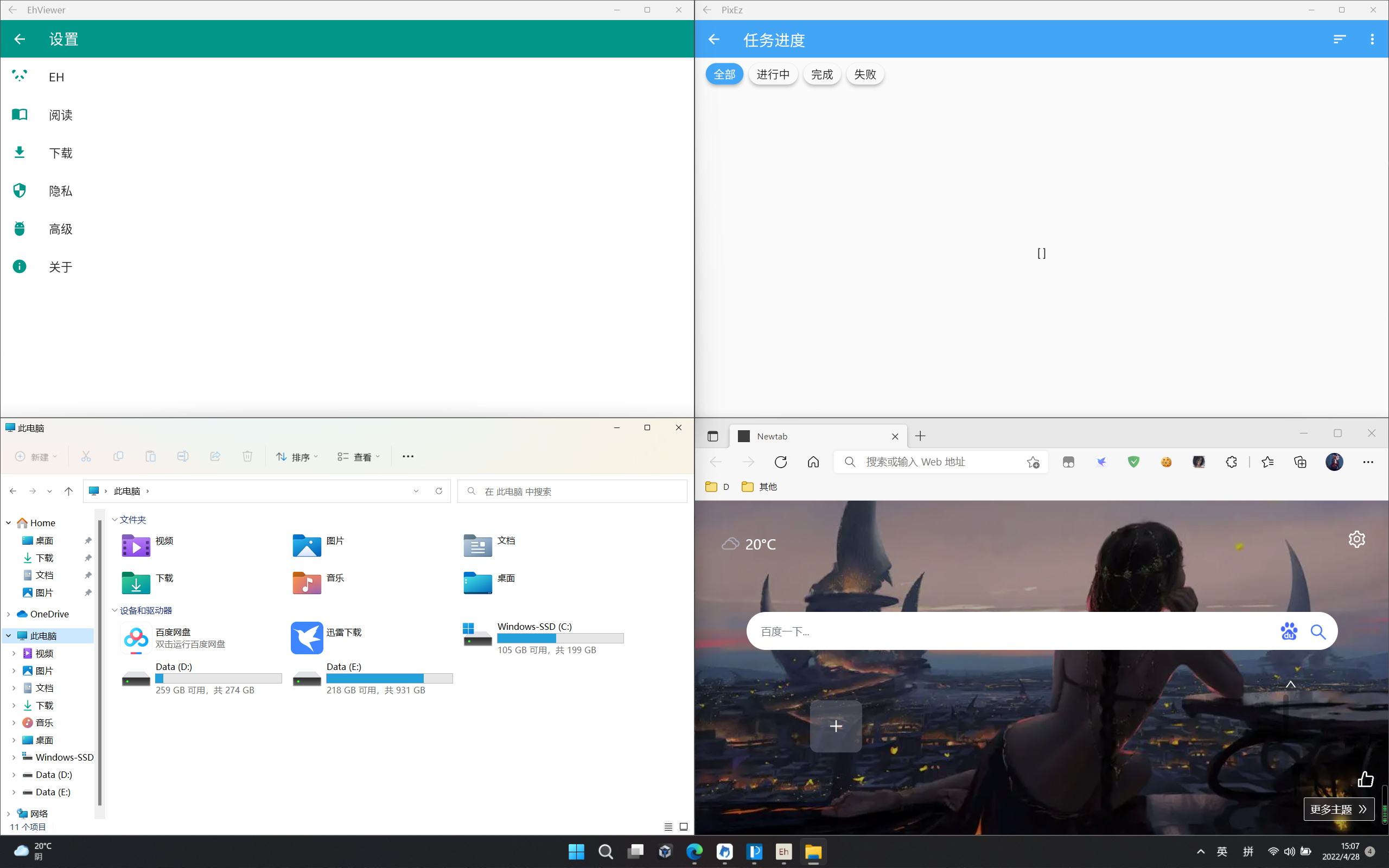Open the 查看 view dropdown
Image resolution: width=1389 pixels, height=868 pixels.
[x=359, y=456]
